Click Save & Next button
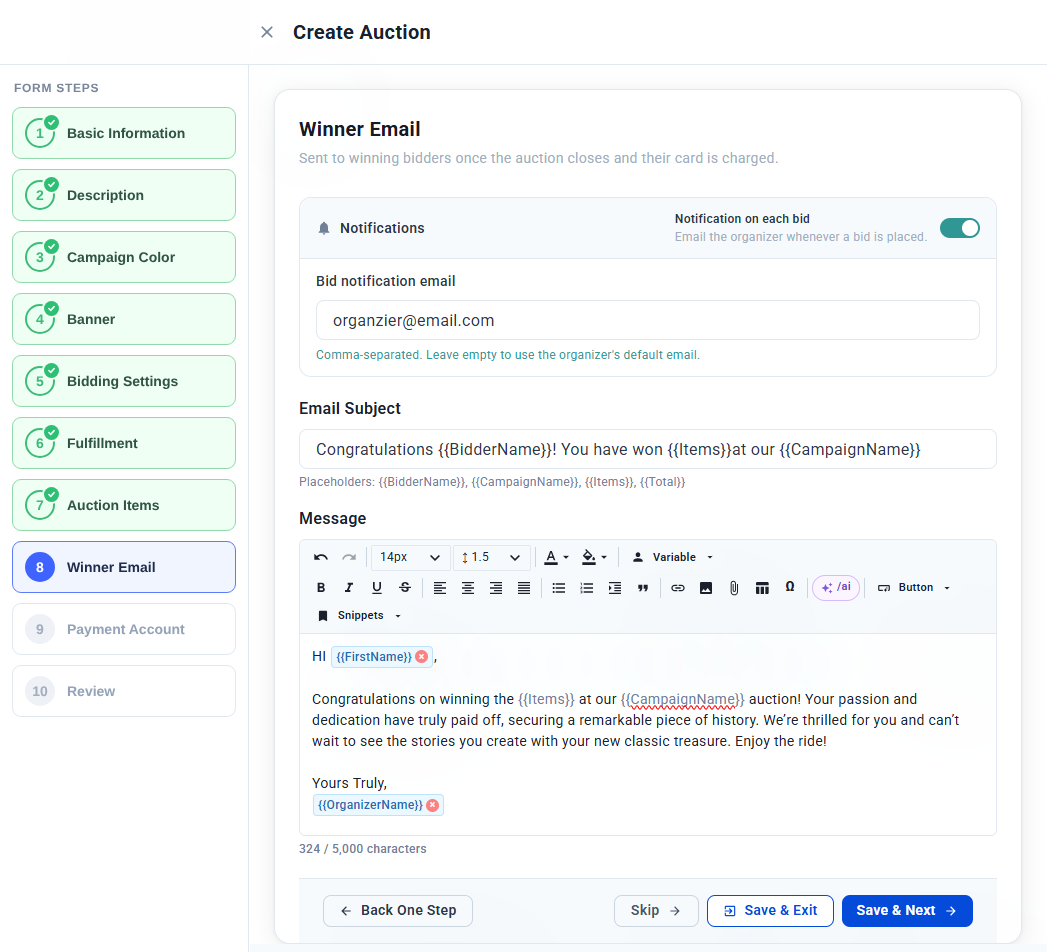The width and height of the screenshot is (1047, 952). [907, 911]
